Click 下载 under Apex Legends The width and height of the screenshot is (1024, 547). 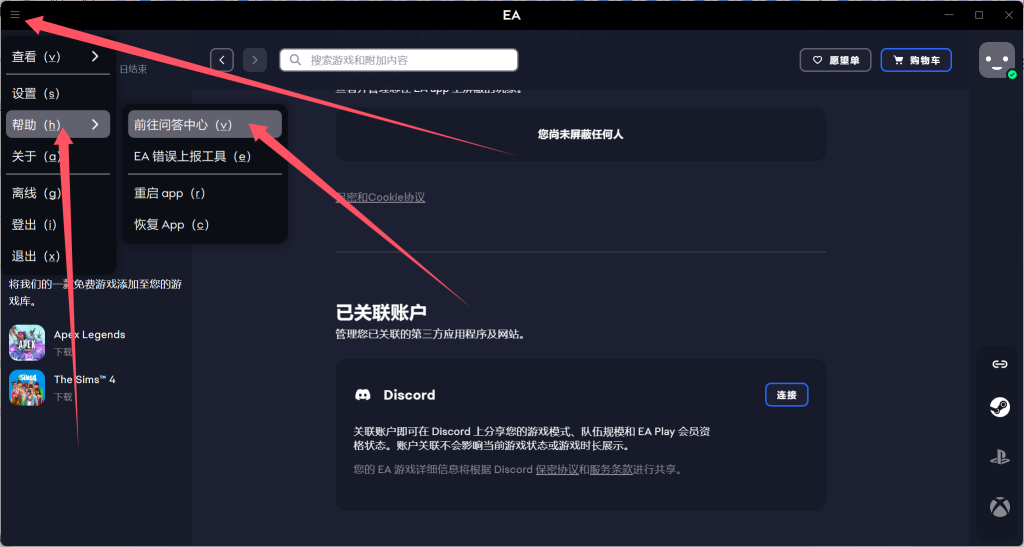pyautogui.click(x=63, y=352)
